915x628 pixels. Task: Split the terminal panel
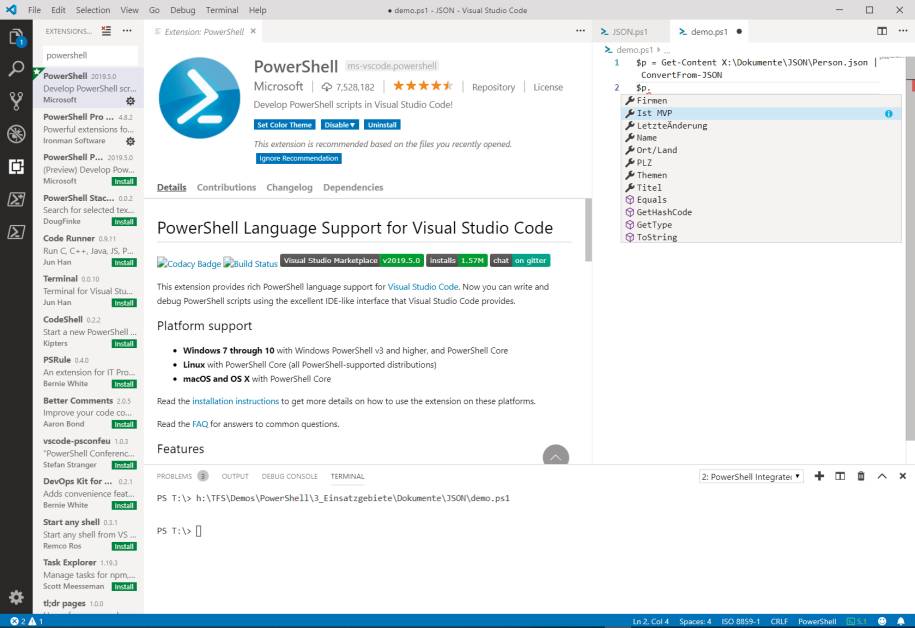[840, 476]
